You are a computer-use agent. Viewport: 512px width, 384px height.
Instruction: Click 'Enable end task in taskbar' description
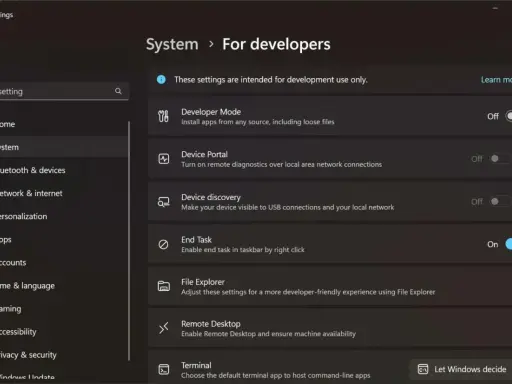pyautogui.click(x=243, y=250)
